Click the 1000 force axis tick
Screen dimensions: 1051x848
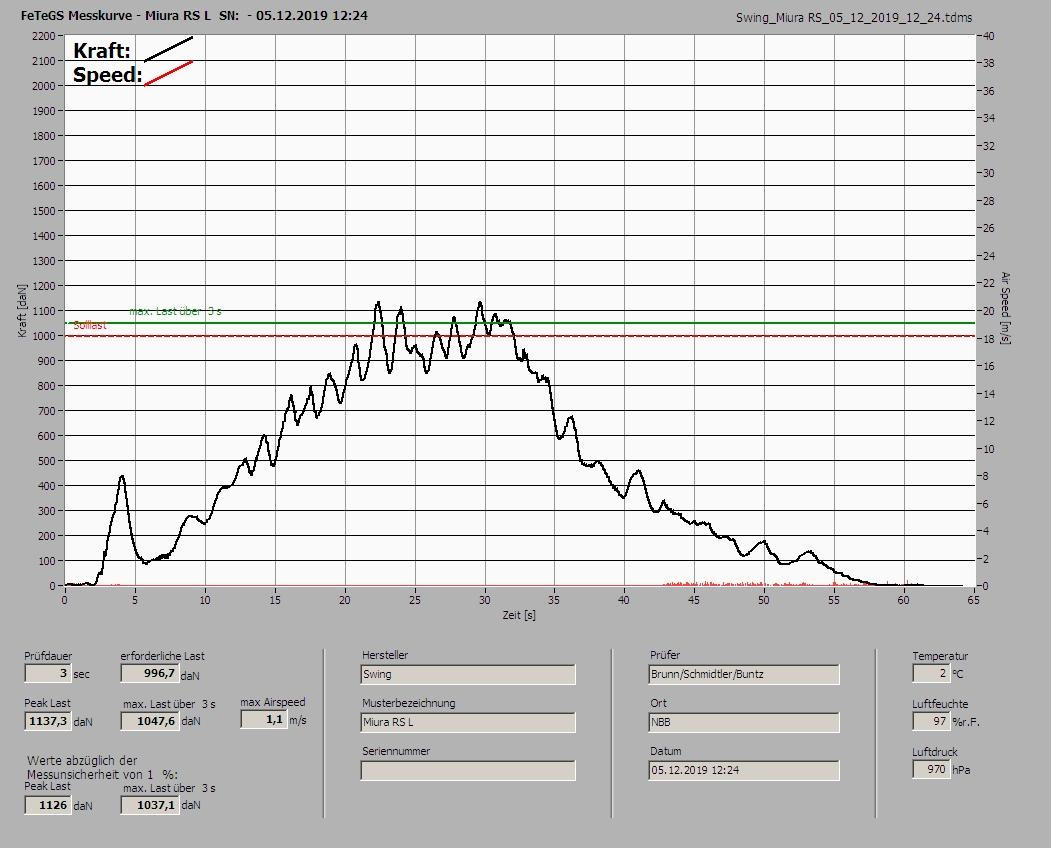click(44, 336)
